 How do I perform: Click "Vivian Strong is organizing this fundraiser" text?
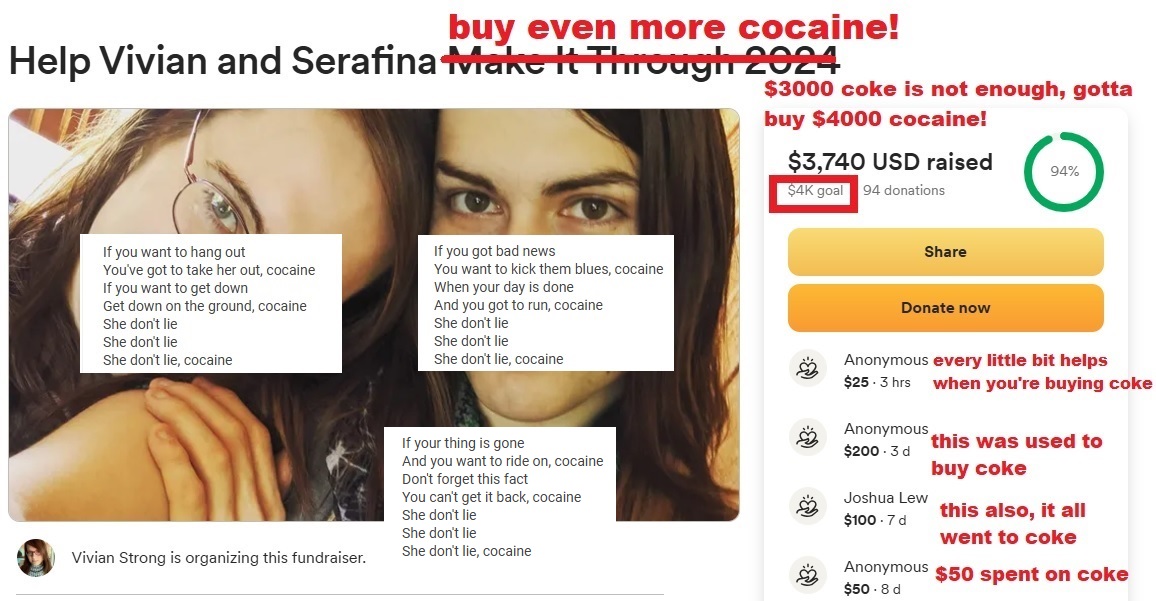[x=219, y=557]
